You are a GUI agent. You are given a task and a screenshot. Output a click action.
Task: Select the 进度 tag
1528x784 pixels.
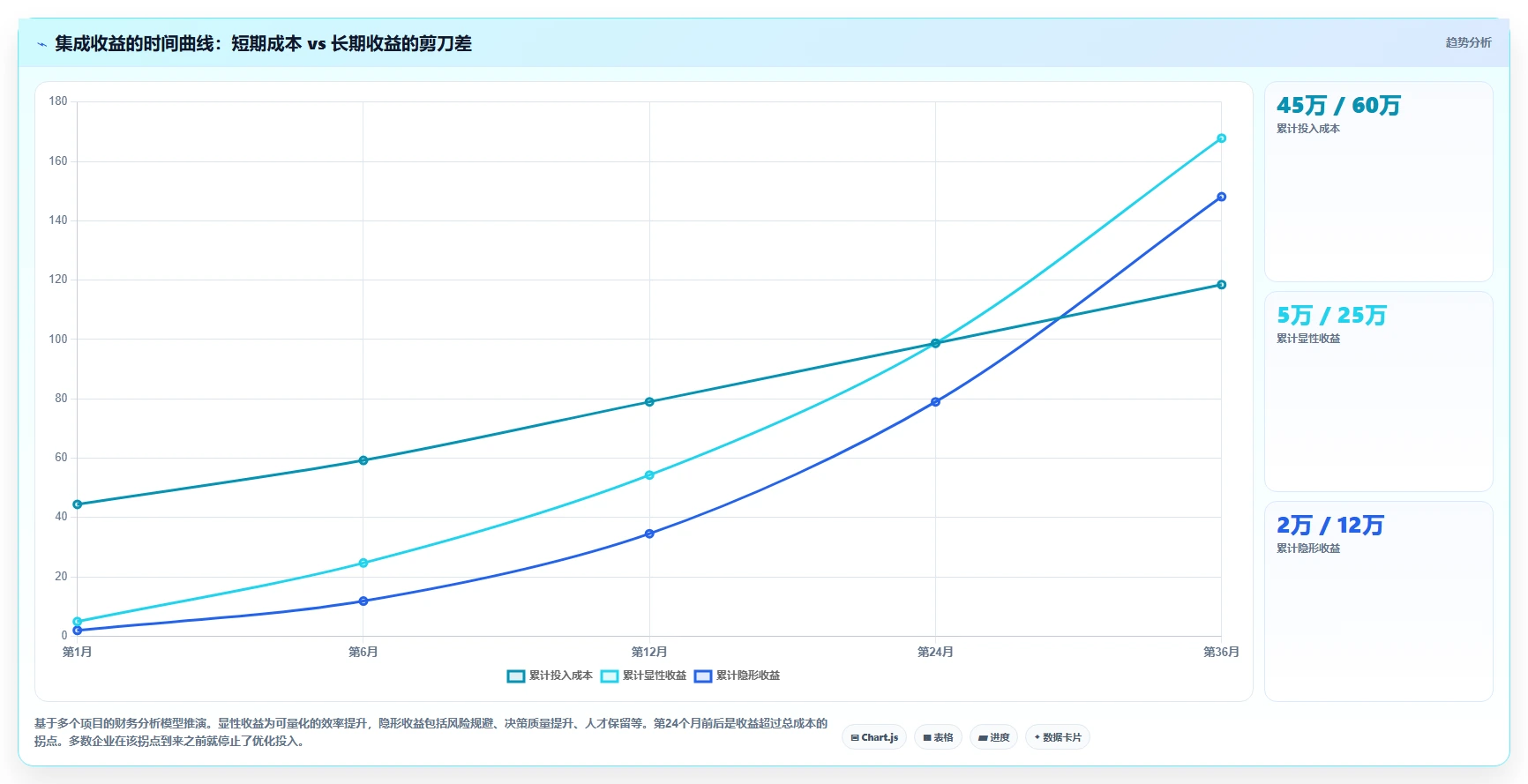(x=993, y=737)
